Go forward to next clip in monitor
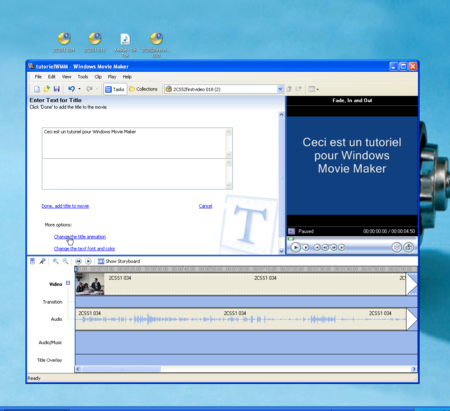The height and width of the screenshot is (411, 450). tap(342, 247)
